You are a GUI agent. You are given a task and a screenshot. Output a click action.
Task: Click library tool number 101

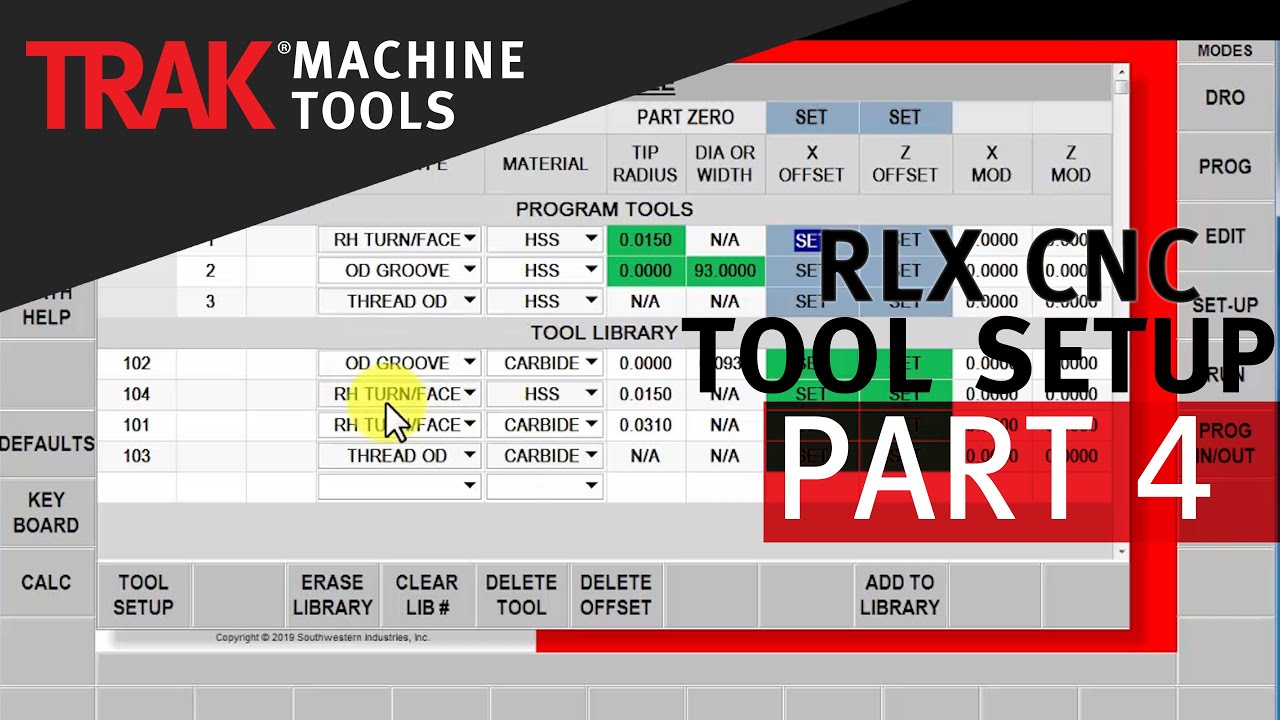137,424
